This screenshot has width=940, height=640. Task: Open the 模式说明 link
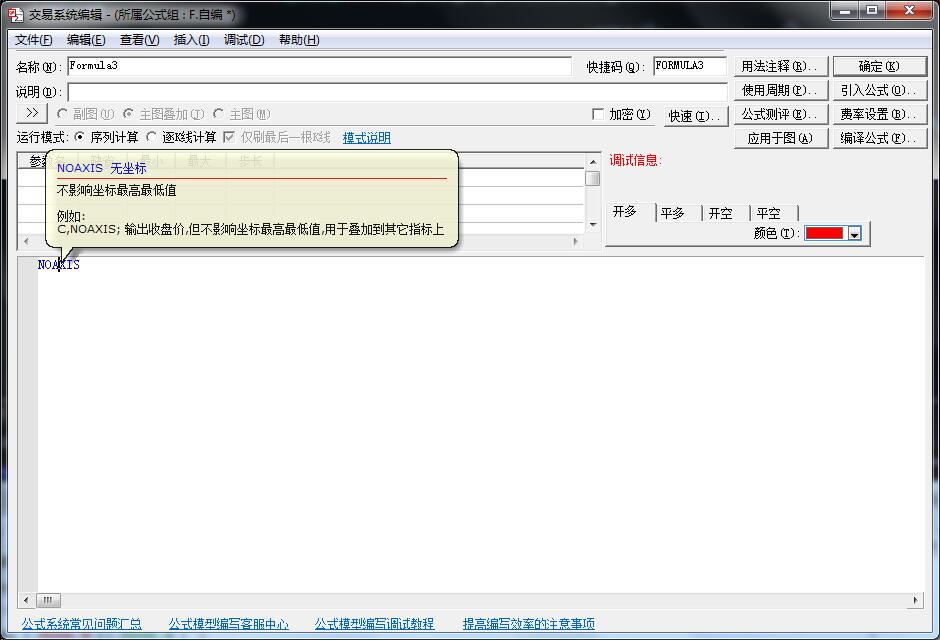(366, 138)
